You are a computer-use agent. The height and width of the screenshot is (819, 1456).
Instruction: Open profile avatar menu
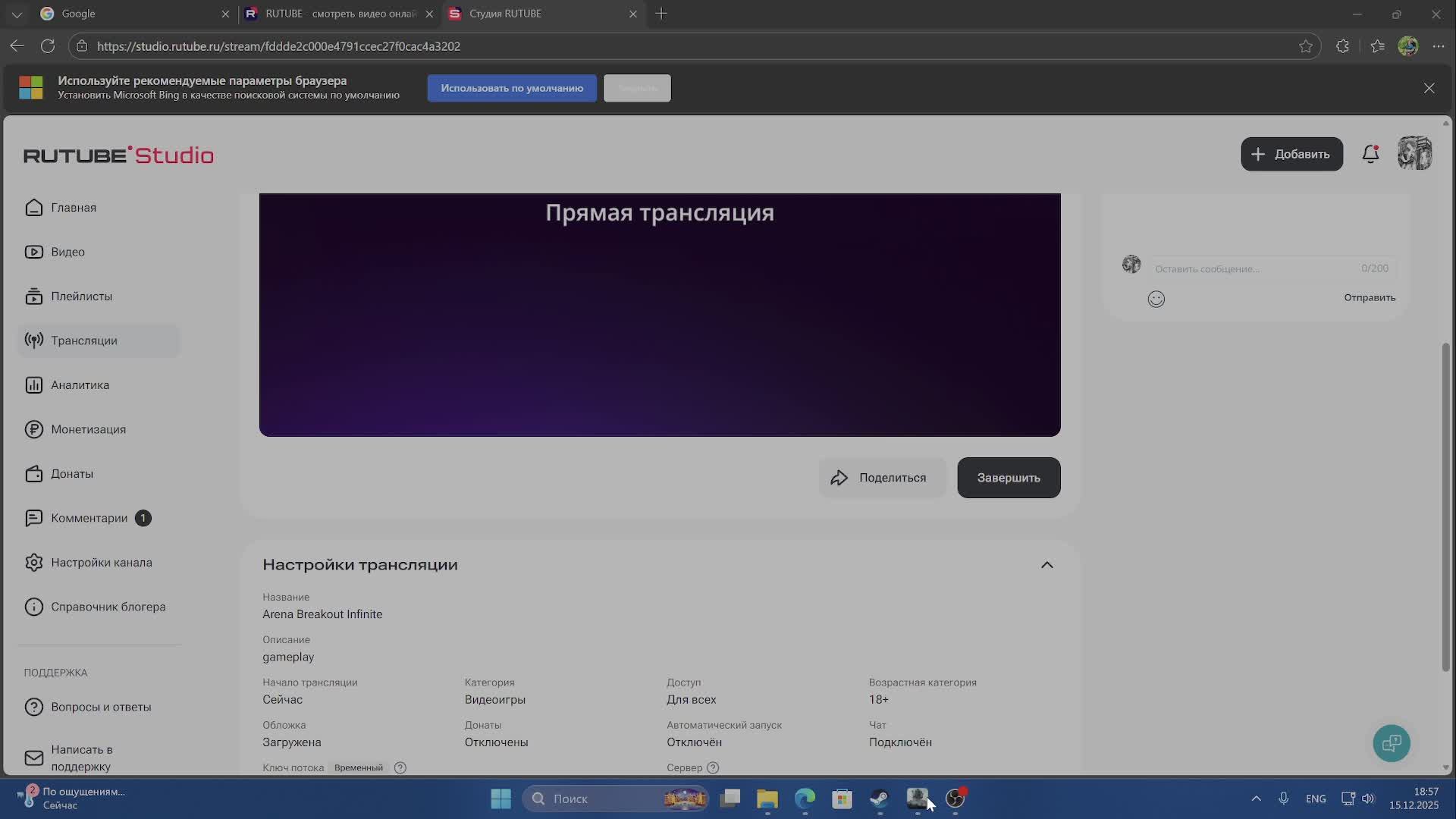pyautogui.click(x=1414, y=154)
